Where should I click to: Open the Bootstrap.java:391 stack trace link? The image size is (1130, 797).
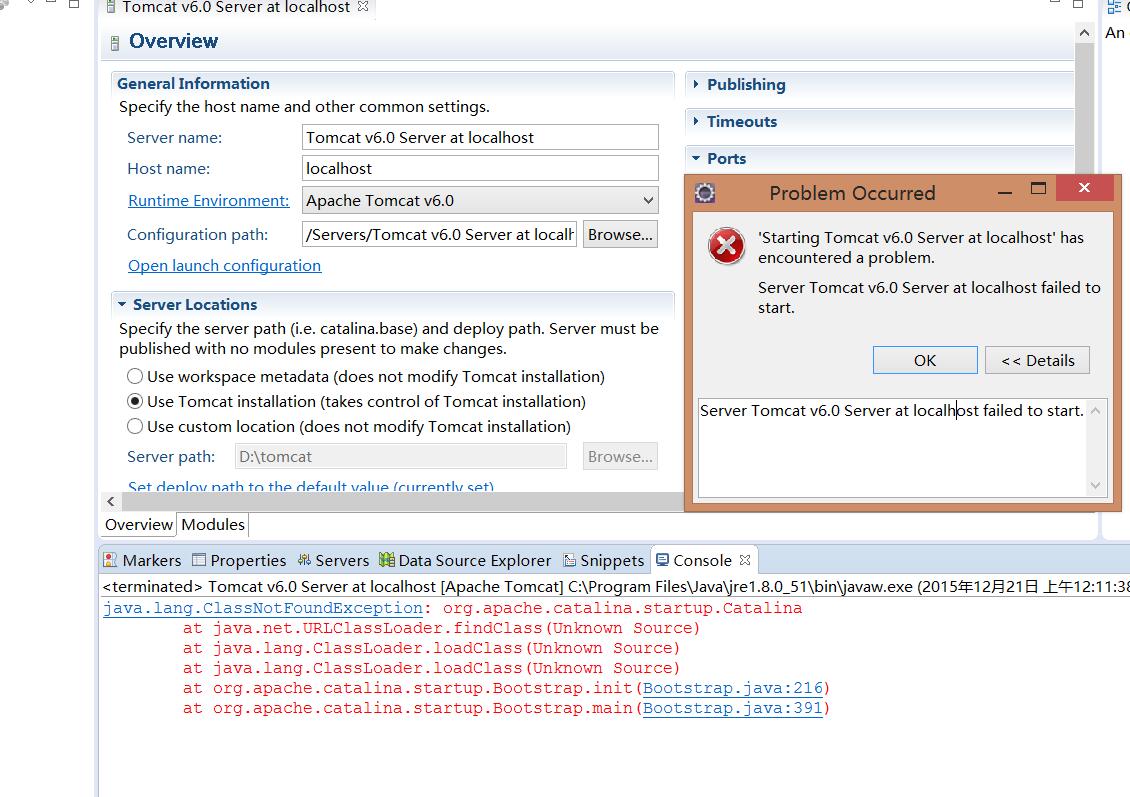pos(732,708)
